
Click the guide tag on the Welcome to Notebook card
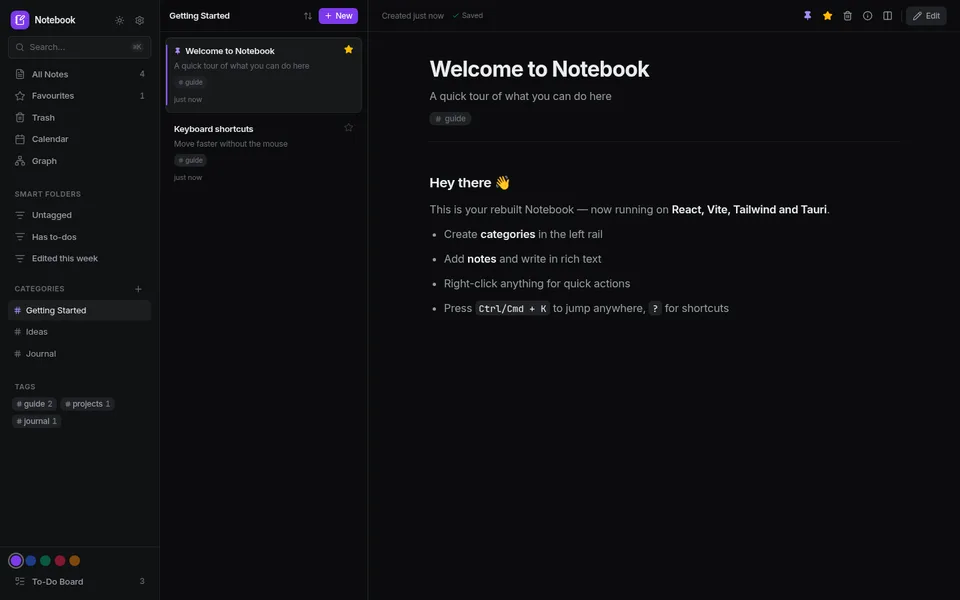(x=190, y=82)
